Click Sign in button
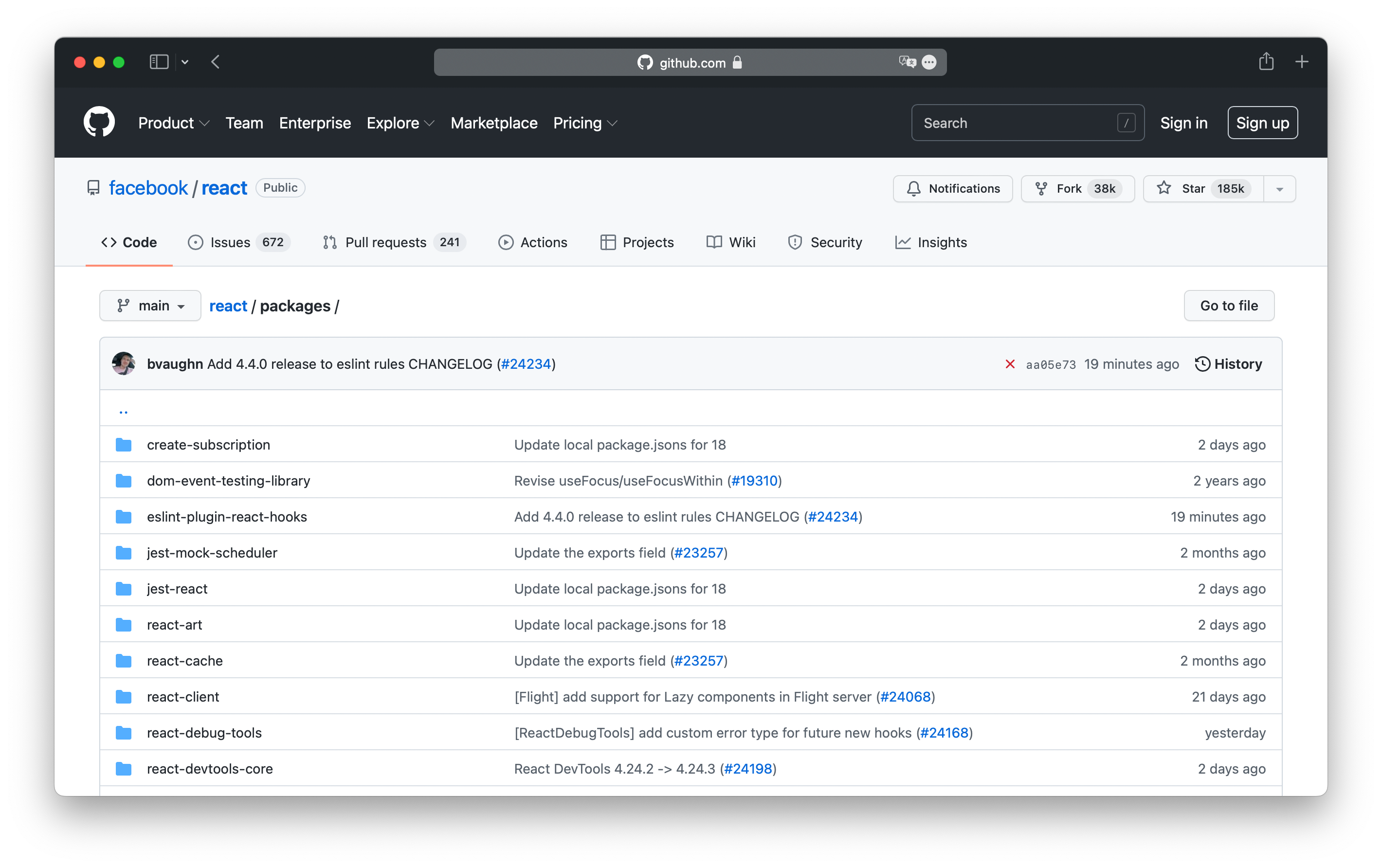This screenshot has width=1382, height=868. click(1183, 123)
